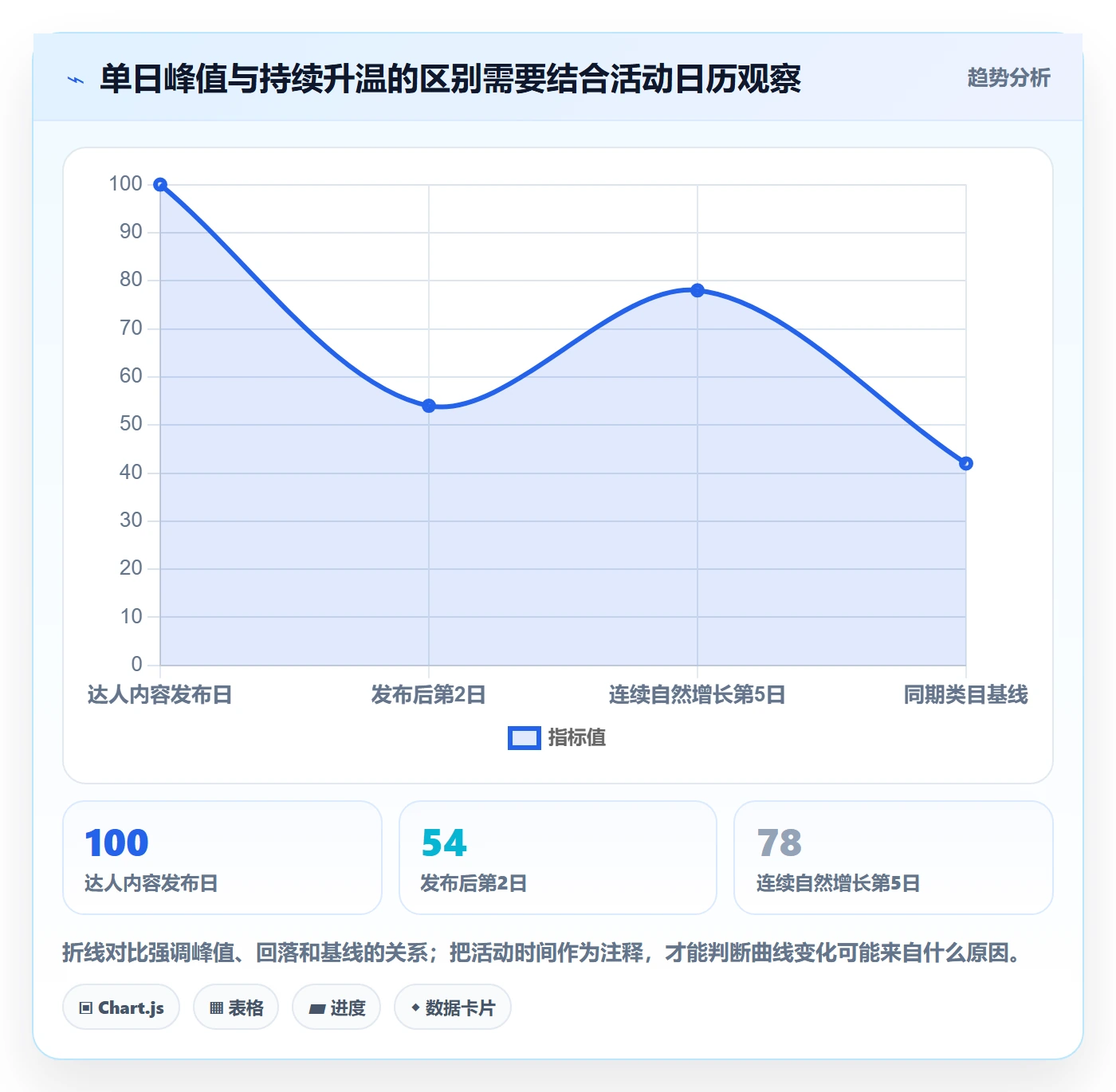1116x1092 pixels.
Task: Select the data point at 发布后第2日
Action: [429, 406]
